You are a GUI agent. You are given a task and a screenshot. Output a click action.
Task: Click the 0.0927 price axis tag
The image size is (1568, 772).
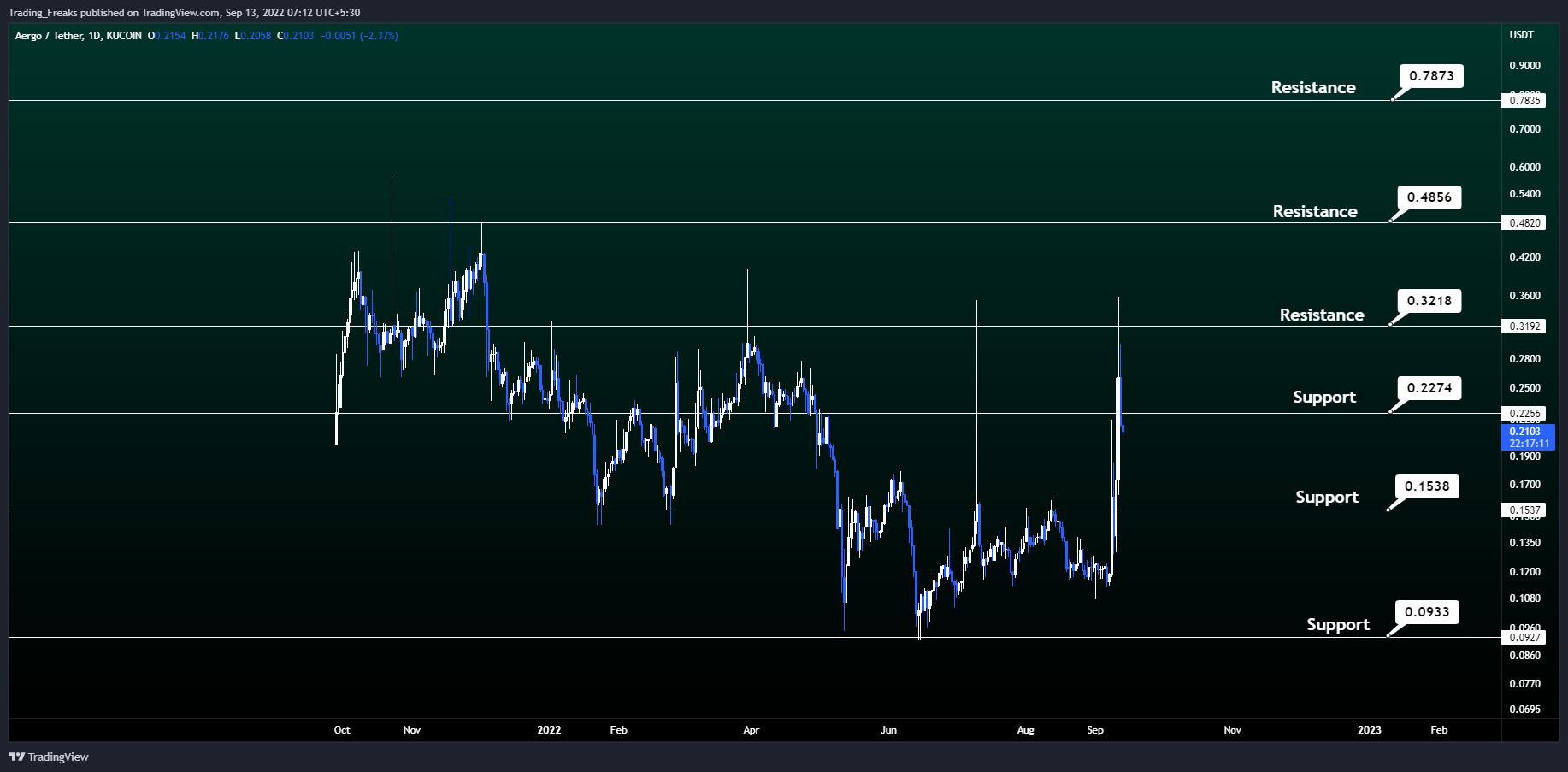click(1524, 638)
